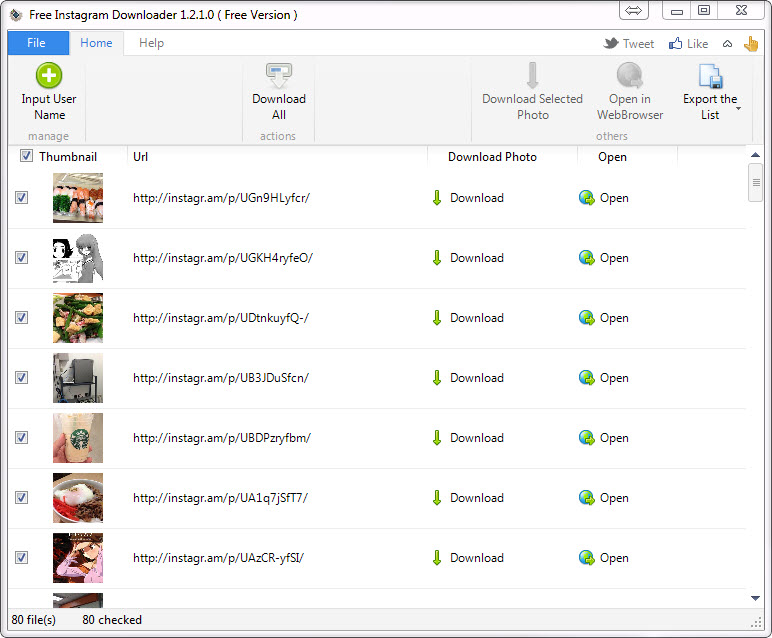
Task: Click the '80 checked' status text
Action: pyautogui.click(x=112, y=620)
